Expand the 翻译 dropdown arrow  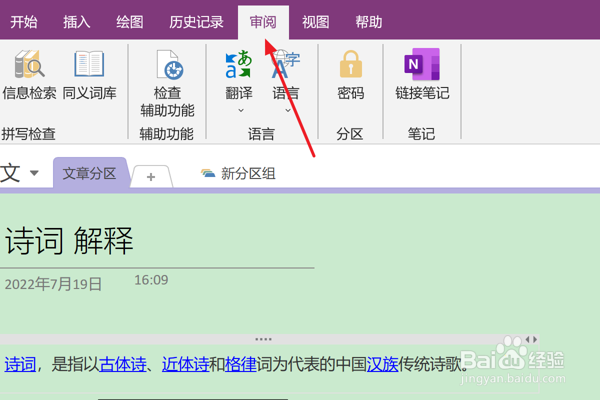tap(241, 111)
